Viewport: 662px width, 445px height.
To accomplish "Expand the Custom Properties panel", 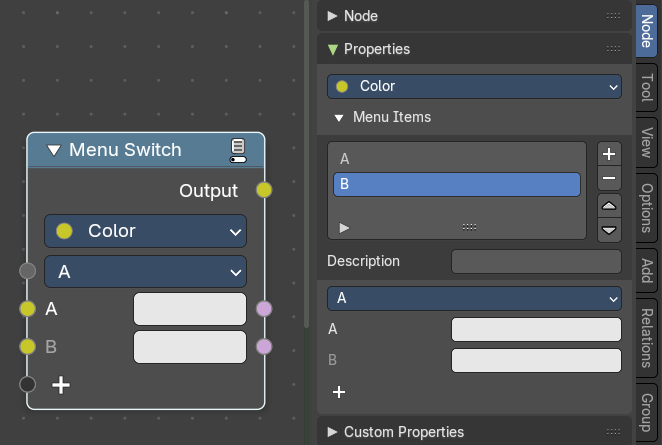I will click(x=332, y=432).
